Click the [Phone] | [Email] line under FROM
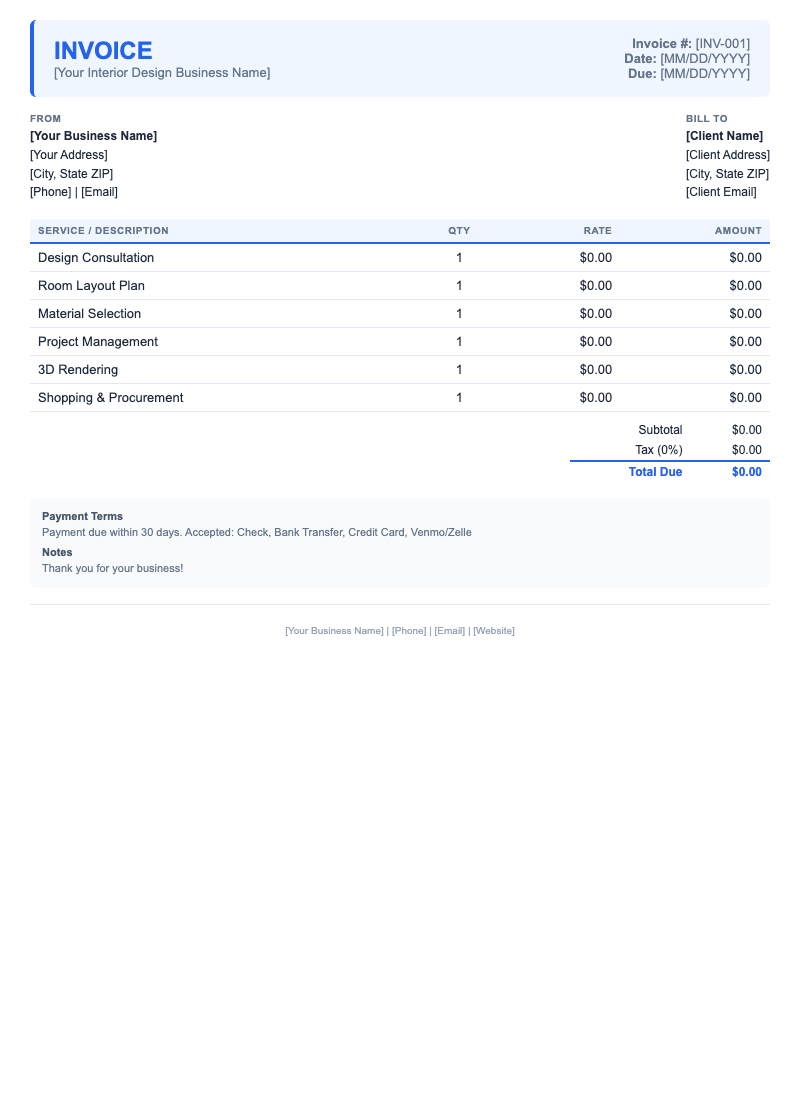 pyautogui.click(x=74, y=192)
